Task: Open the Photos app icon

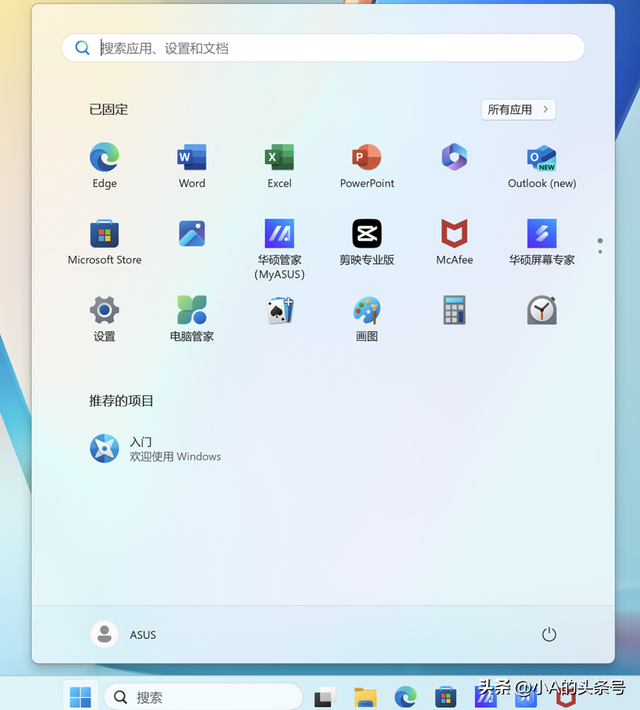Action: click(x=192, y=234)
